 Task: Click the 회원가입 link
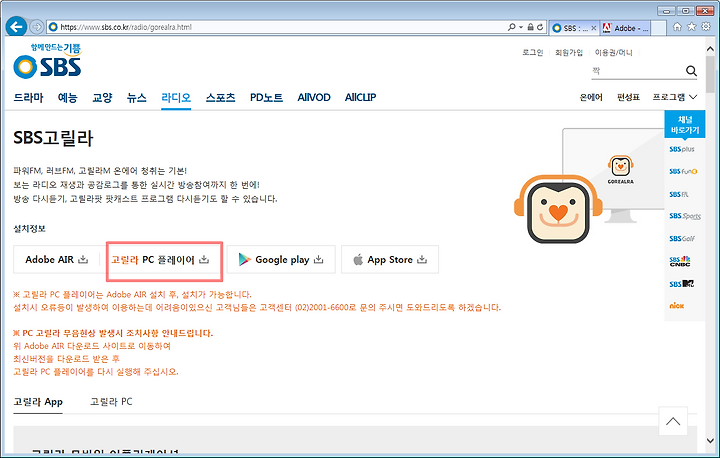tap(569, 52)
